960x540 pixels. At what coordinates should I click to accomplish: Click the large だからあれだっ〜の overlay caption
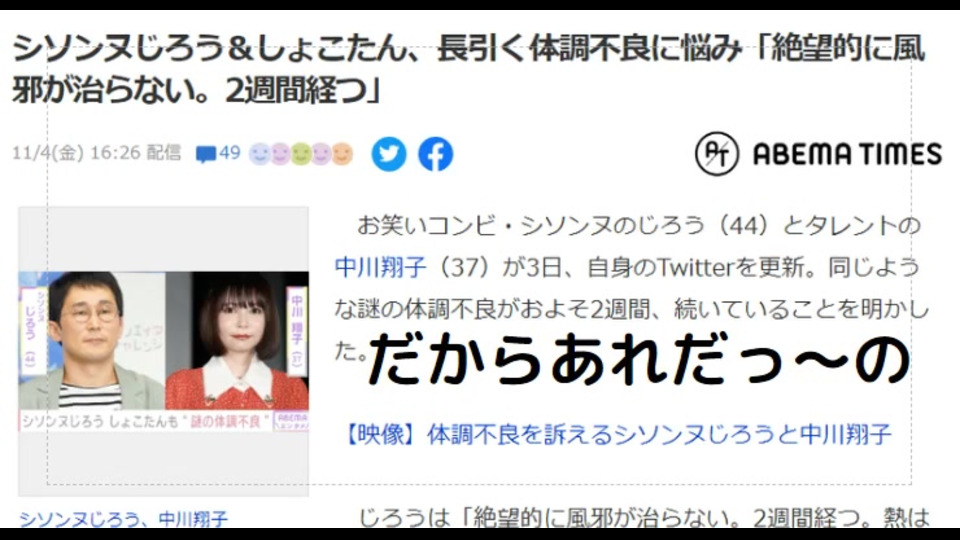click(x=639, y=361)
